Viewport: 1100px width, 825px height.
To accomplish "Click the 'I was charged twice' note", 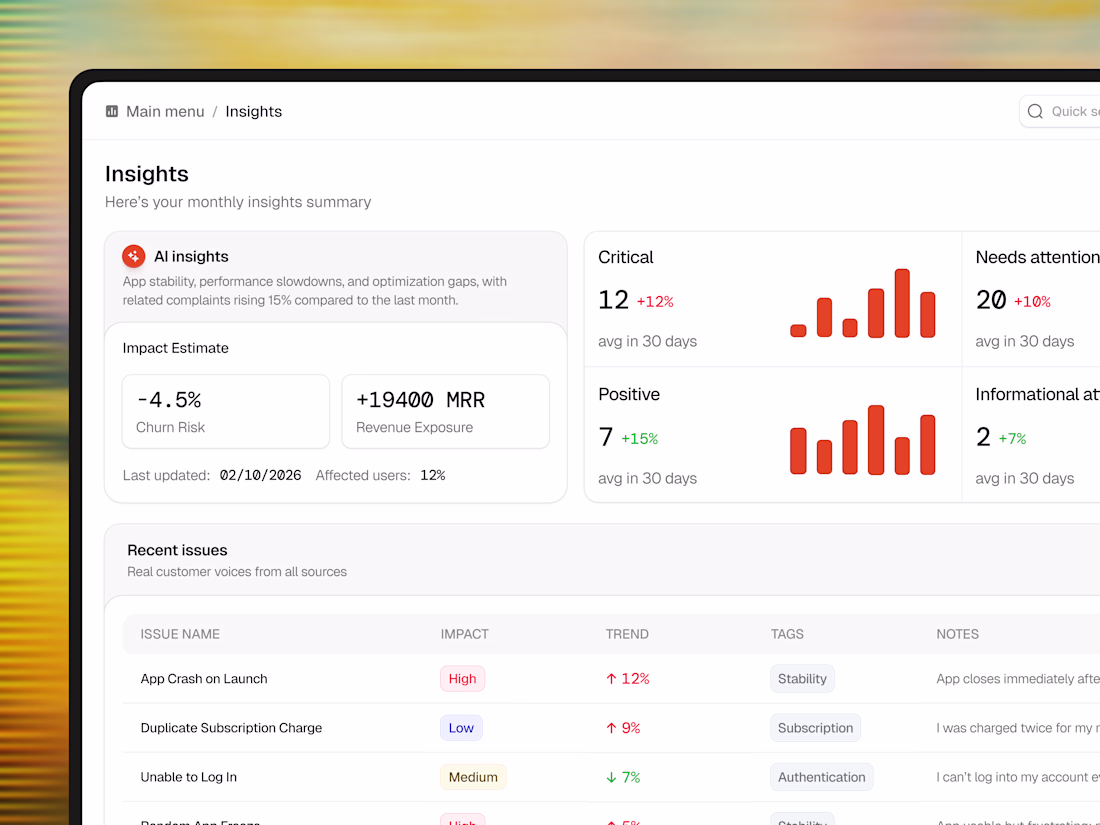I will coord(1018,728).
